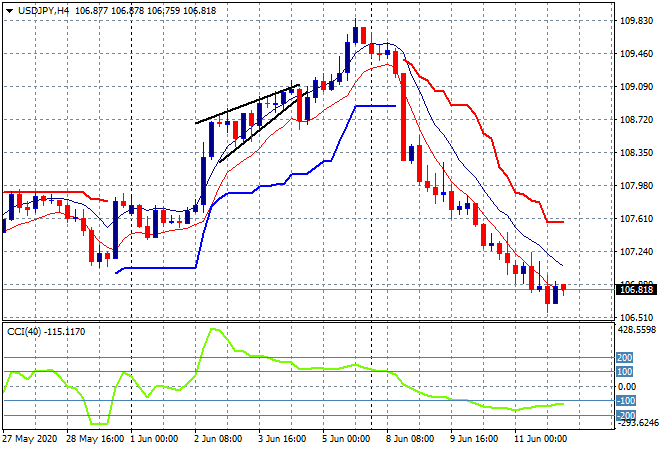
Task: Click the large red candle of 8 Jun
Action: (403, 117)
